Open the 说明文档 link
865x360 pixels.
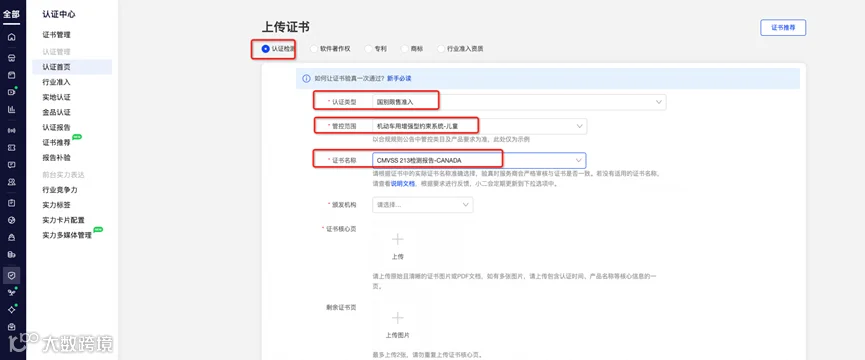tap(403, 184)
